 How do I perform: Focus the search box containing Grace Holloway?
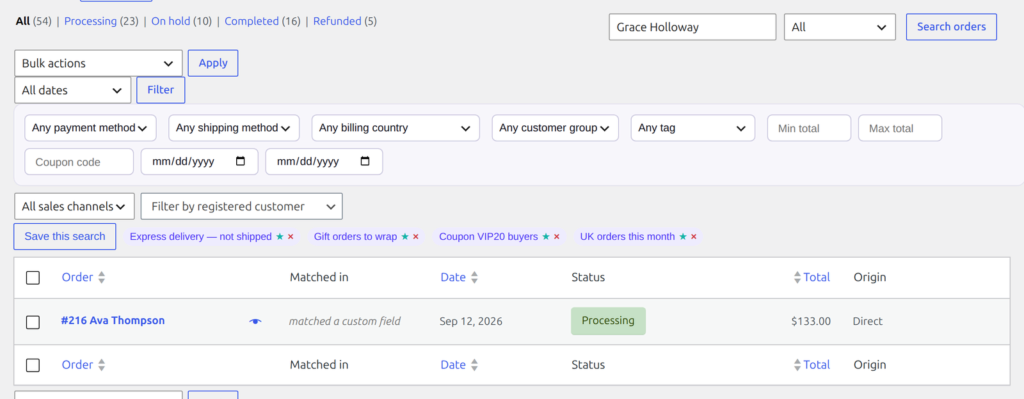coord(692,27)
